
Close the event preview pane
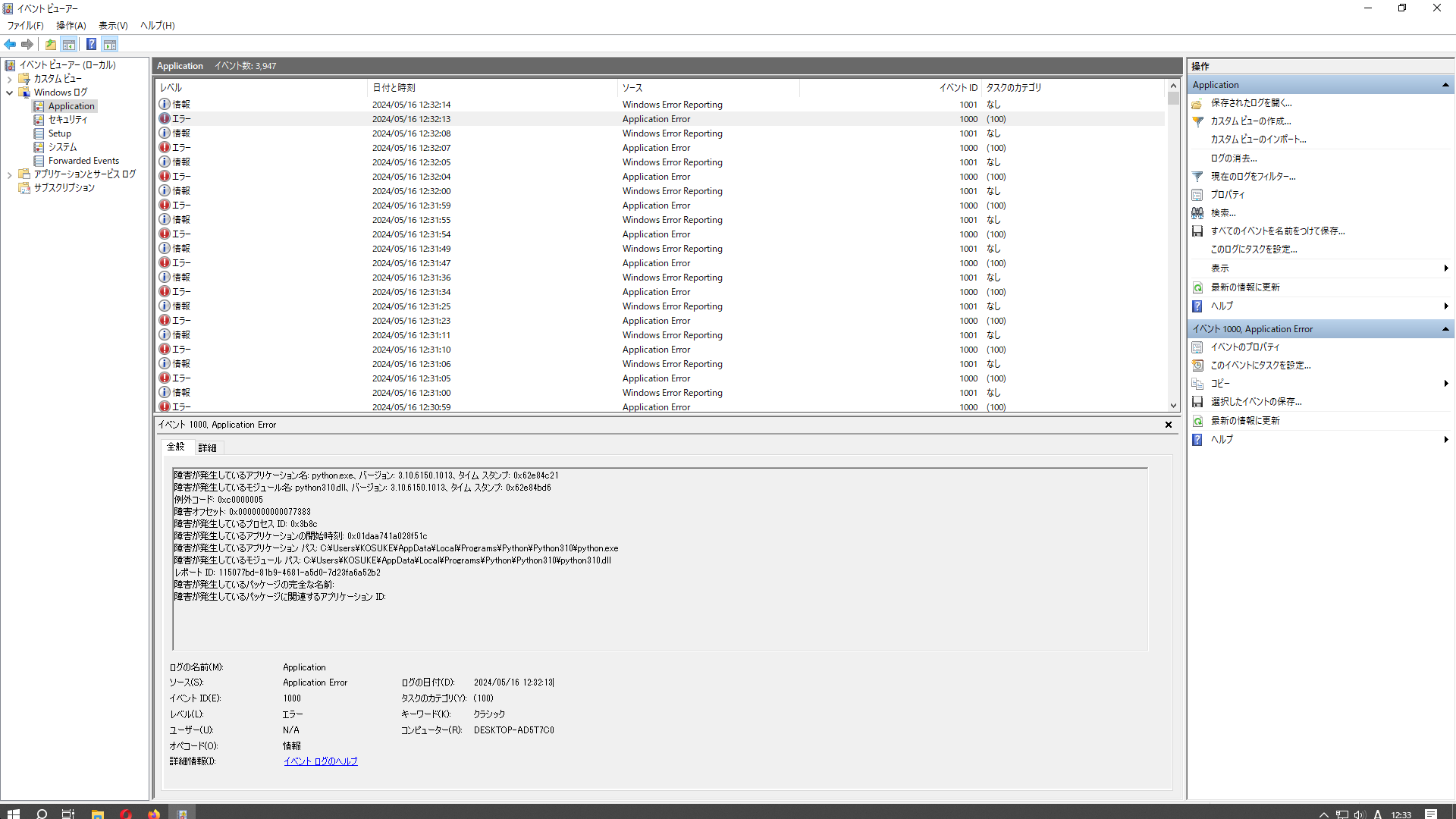pyautogui.click(x=1169, y=425)
